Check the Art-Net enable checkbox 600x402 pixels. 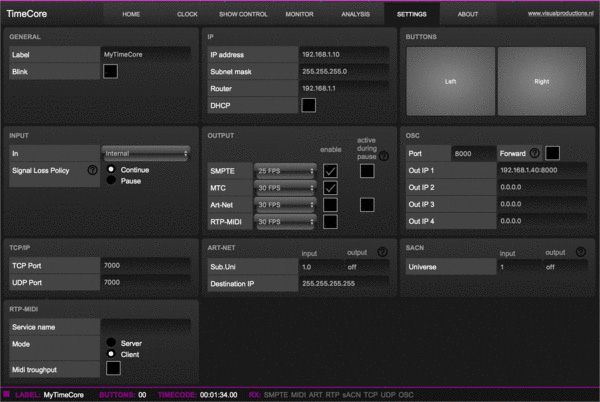click(330, 205)
